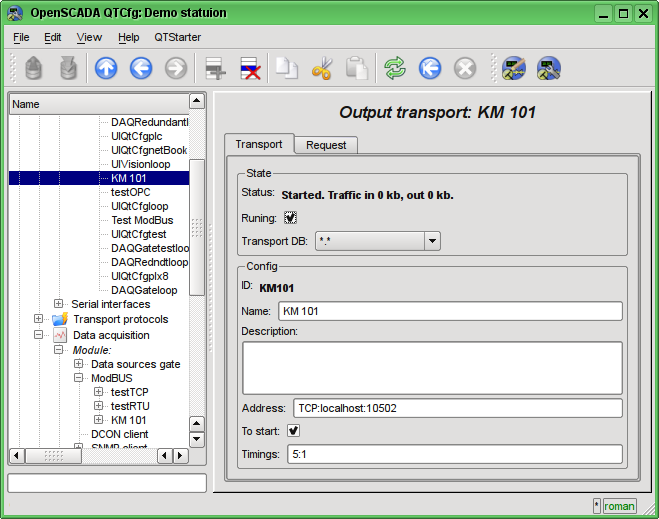Click the blue Back arrow toolbar icon
This screenshot has width=659, height=519.
141,68
